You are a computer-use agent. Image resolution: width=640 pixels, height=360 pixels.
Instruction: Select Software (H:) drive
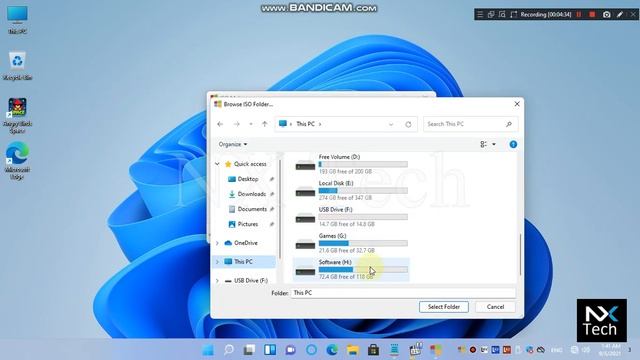point(351,269)
